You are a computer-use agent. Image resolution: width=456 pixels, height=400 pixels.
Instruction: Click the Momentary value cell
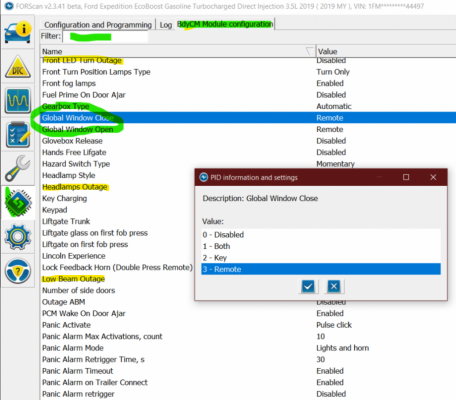coord(335,164)
